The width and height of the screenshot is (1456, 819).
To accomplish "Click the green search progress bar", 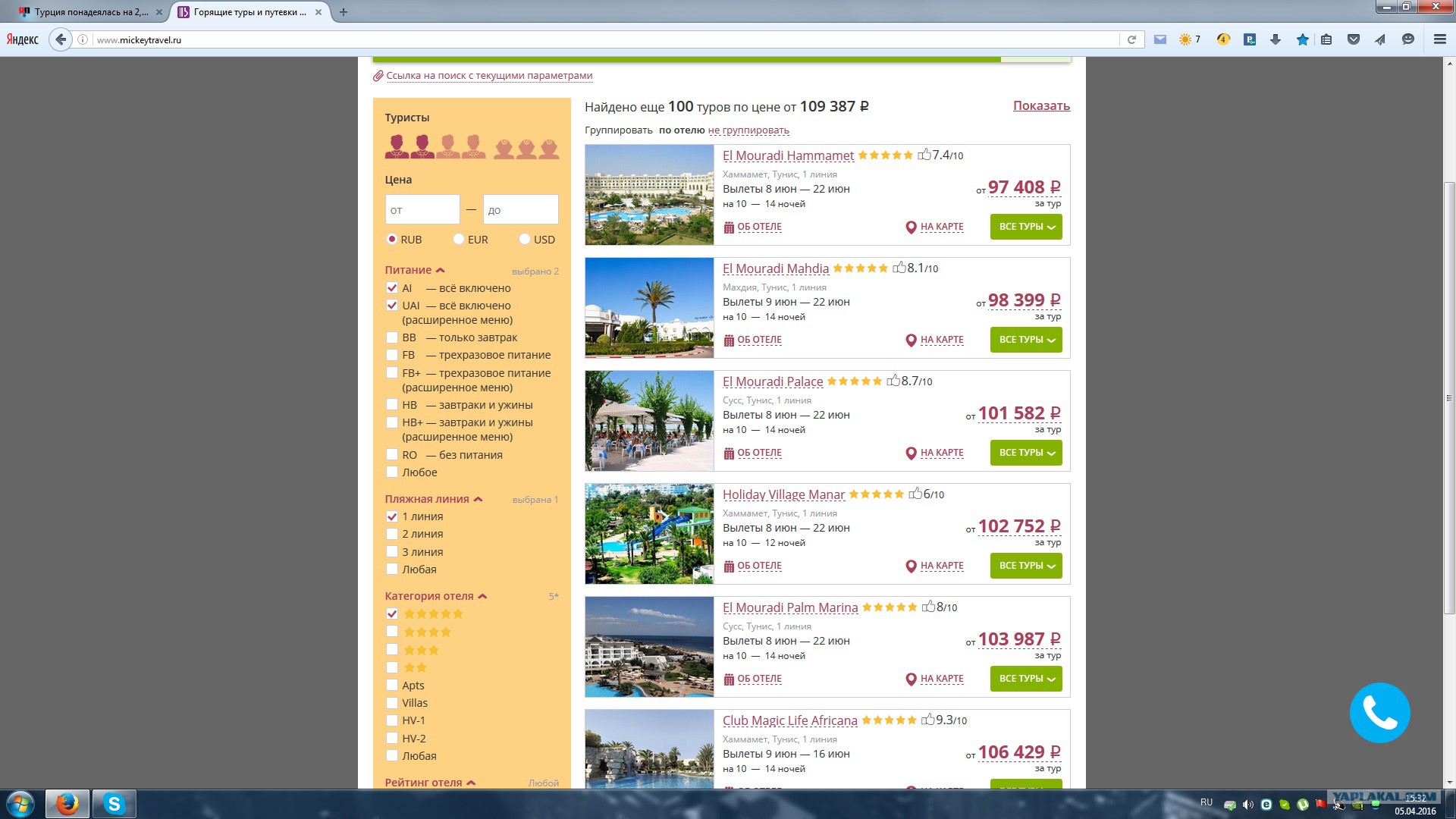I will [x=687, y=59].
